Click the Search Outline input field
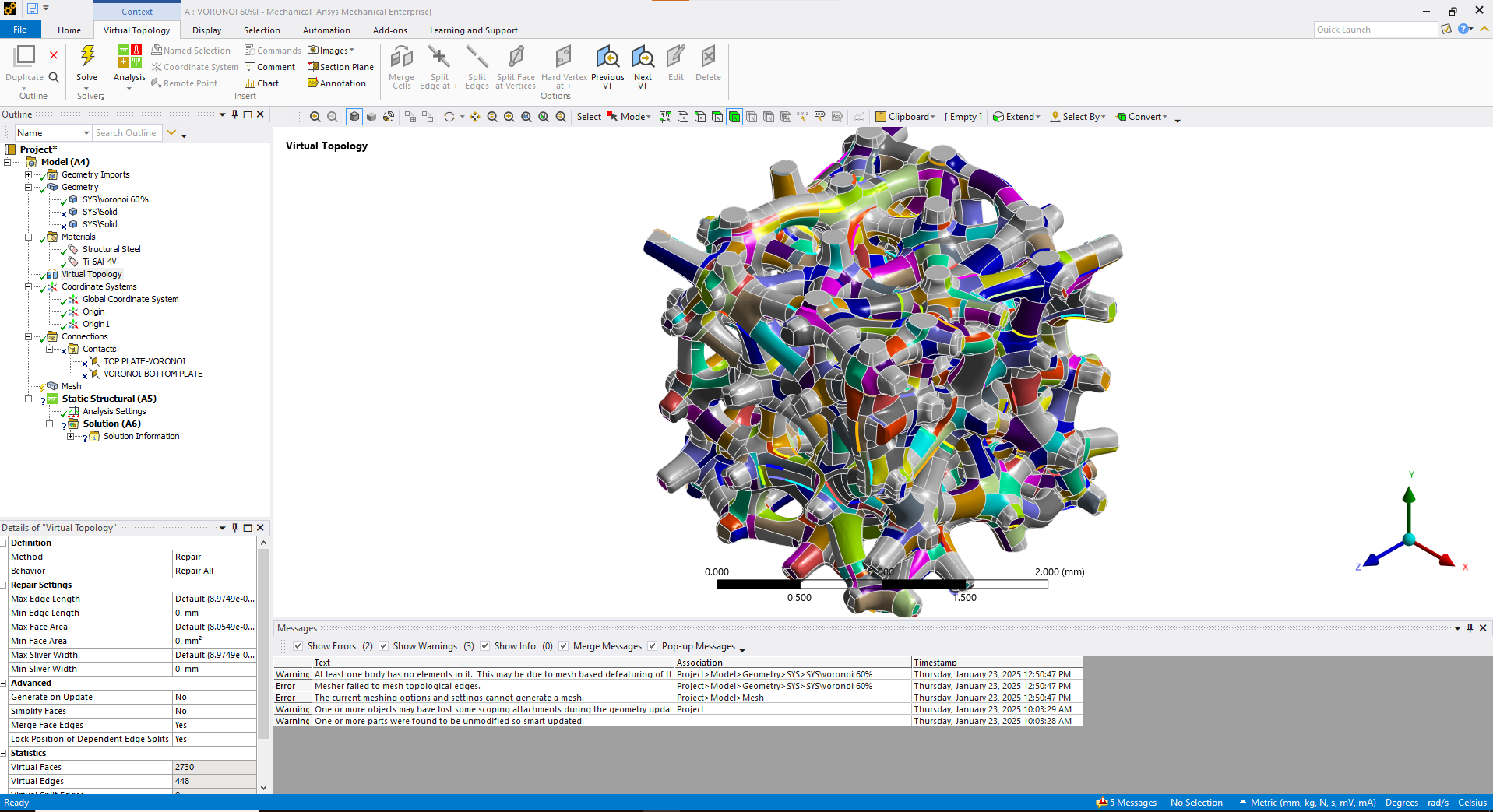The image size is (1493, 812). click(x=127, y=133)
